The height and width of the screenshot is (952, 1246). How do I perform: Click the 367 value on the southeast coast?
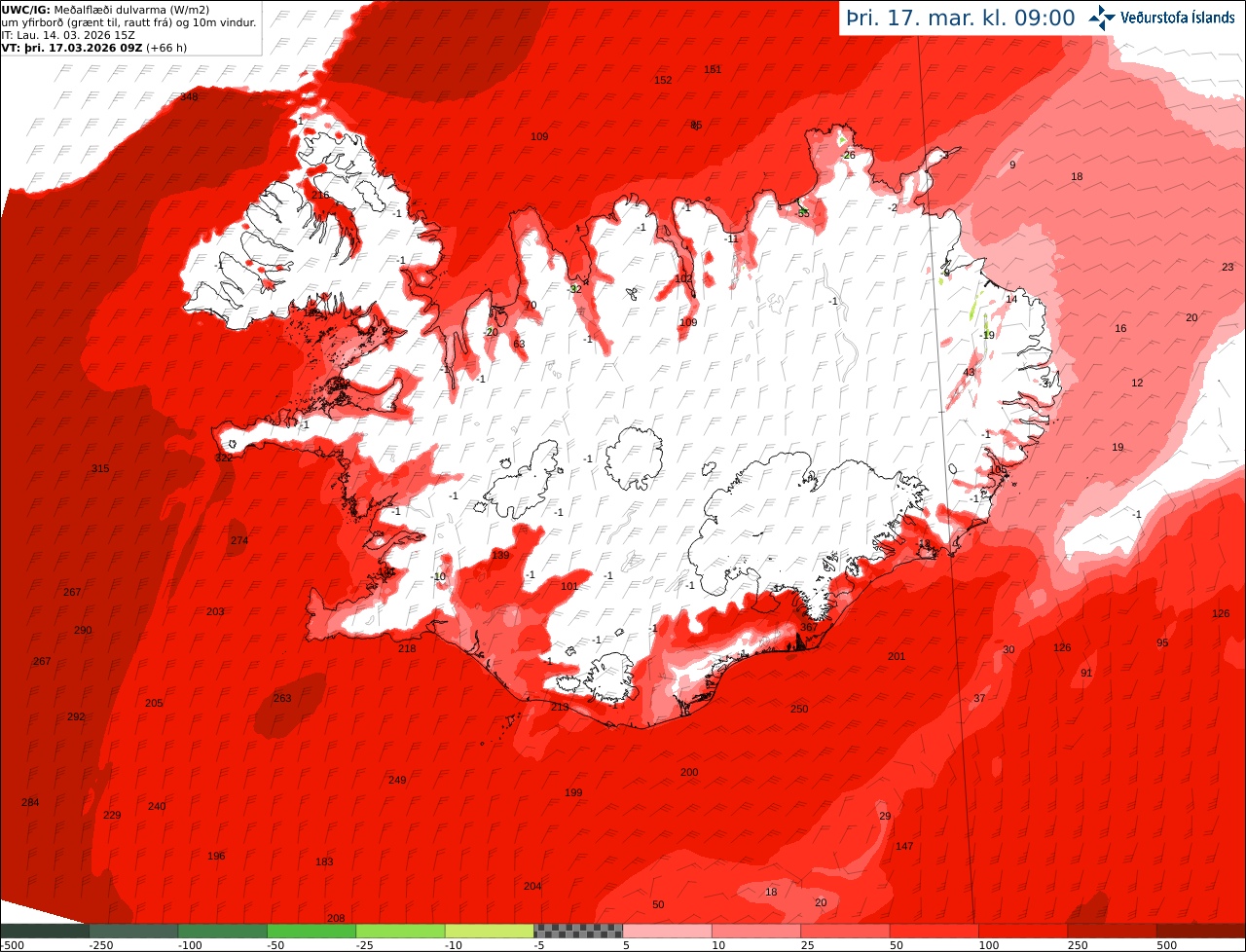809,627
